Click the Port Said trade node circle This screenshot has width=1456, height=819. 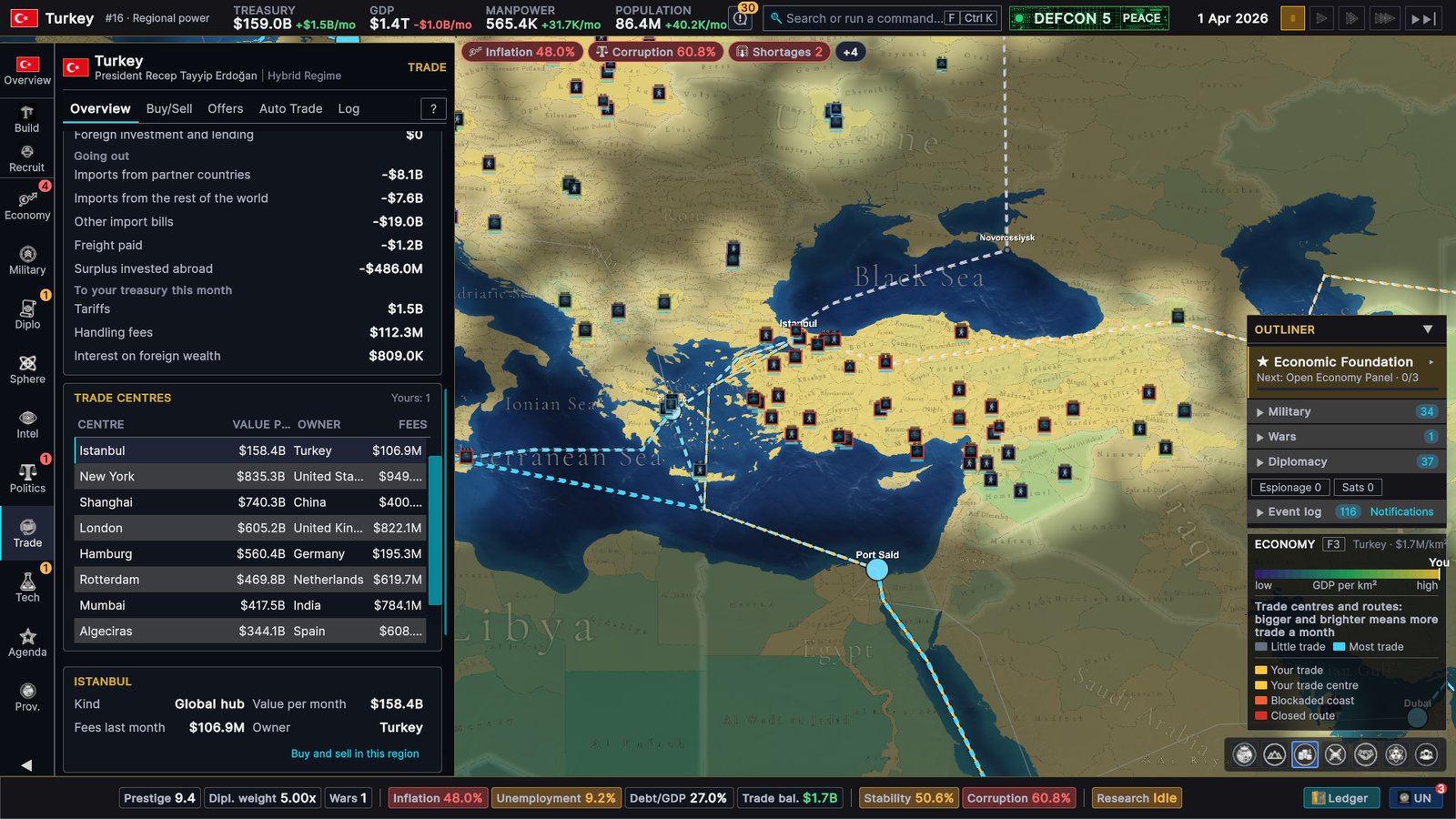coord(876,570)
